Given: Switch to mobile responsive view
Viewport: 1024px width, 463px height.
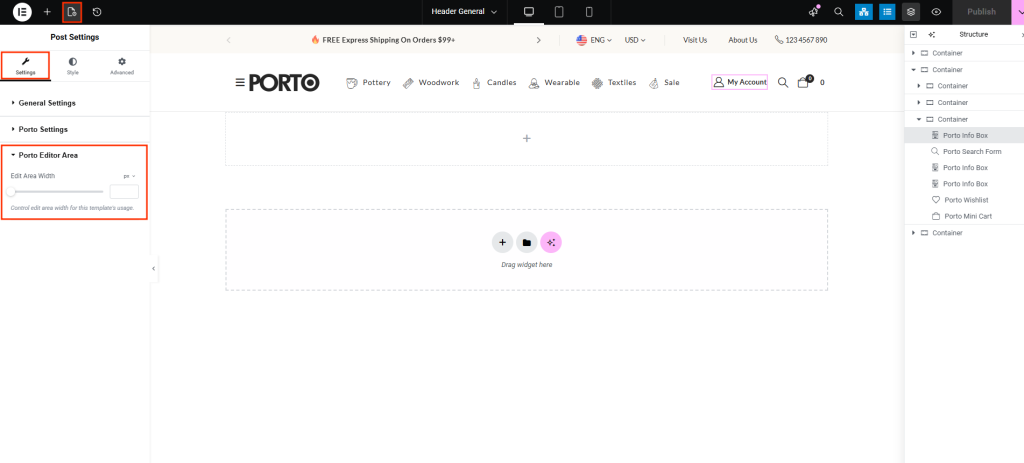Looking at the screenshot, I should 589,12.
